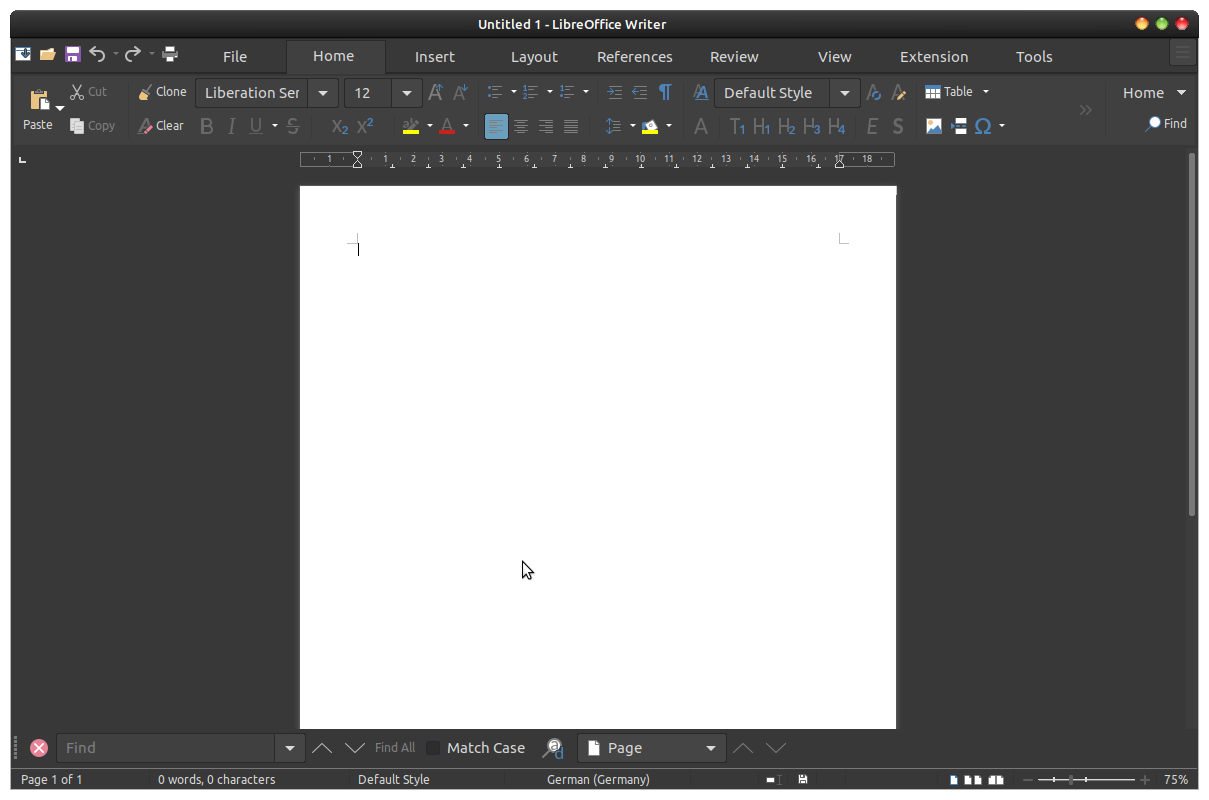This screenshot has height=800, width=1209.
Task: Switch to the Insert ribbon tab
Action: pos(435,57)
